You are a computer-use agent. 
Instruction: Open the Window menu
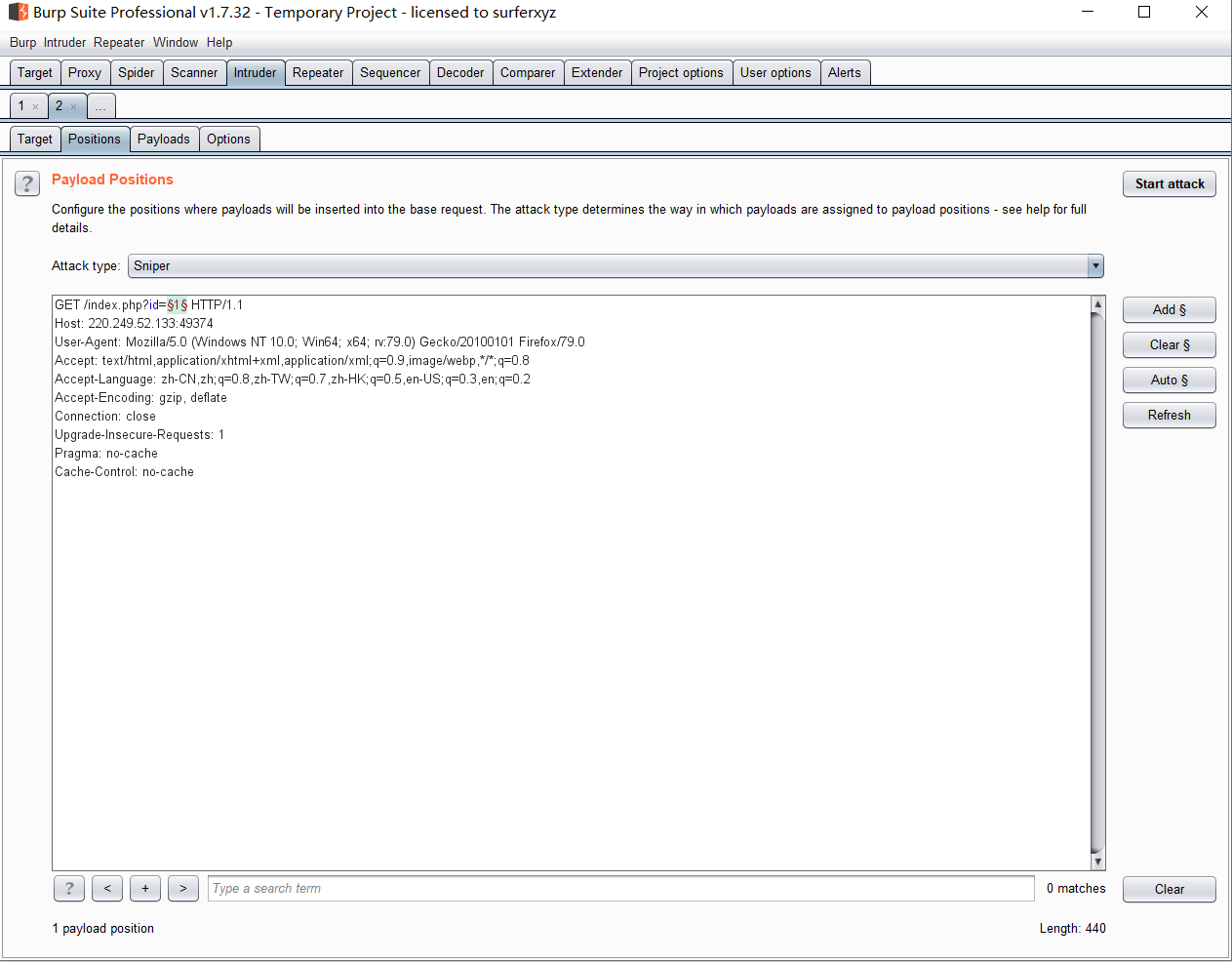[x=176, y=43]
